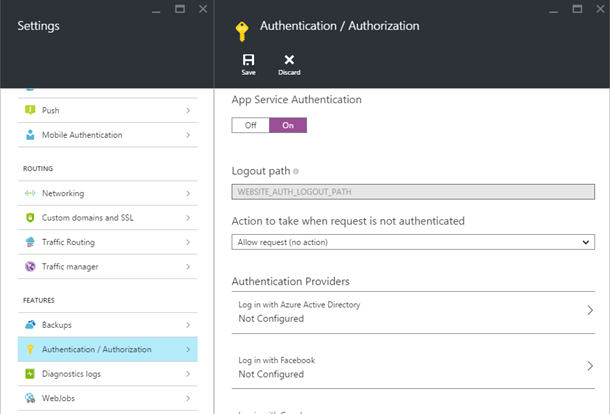Click the Discard X icon
Viewport: 610px width, 414px height.
click(289, 60)
